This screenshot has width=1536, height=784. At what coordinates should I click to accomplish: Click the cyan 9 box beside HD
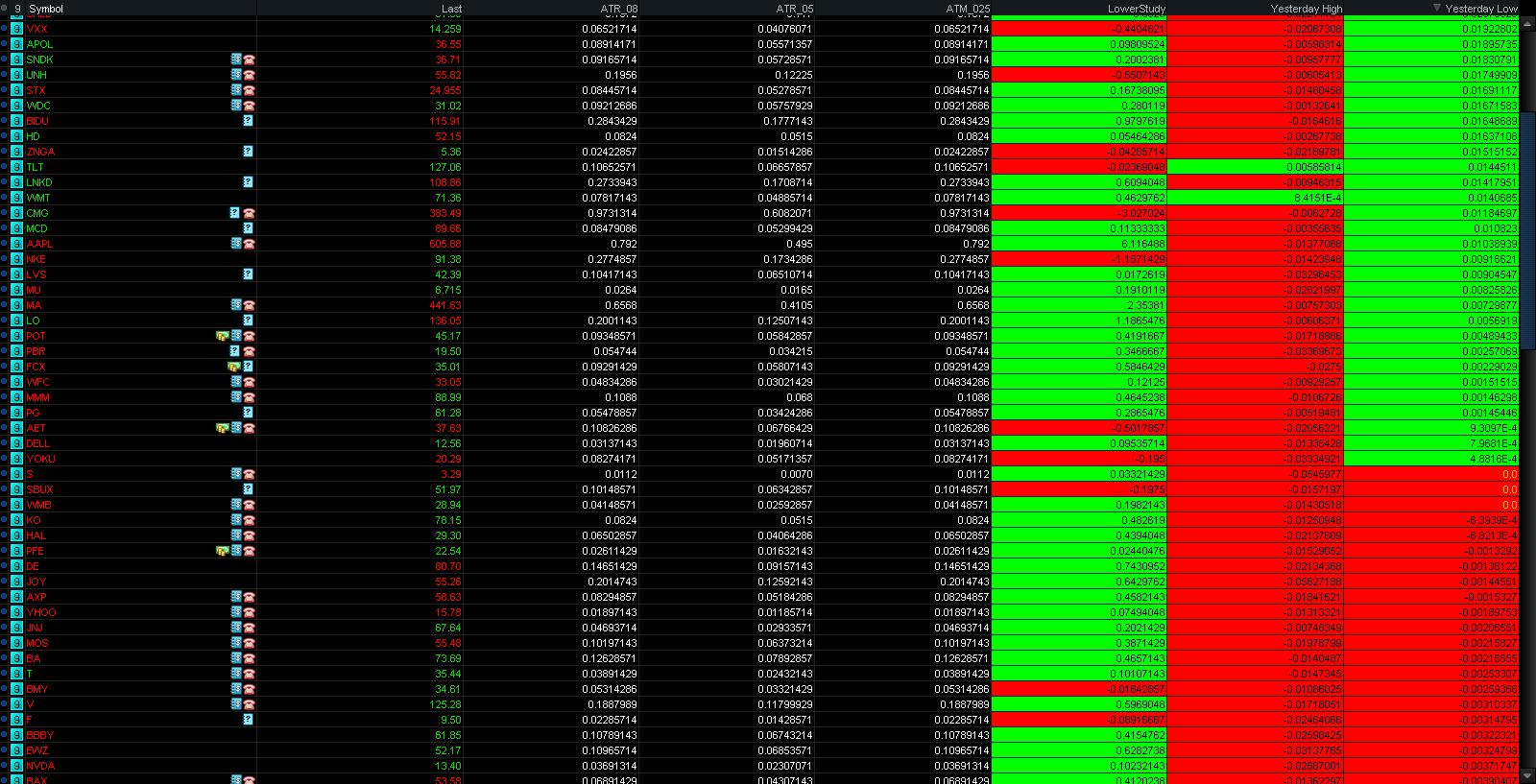[x=16, y=136]
